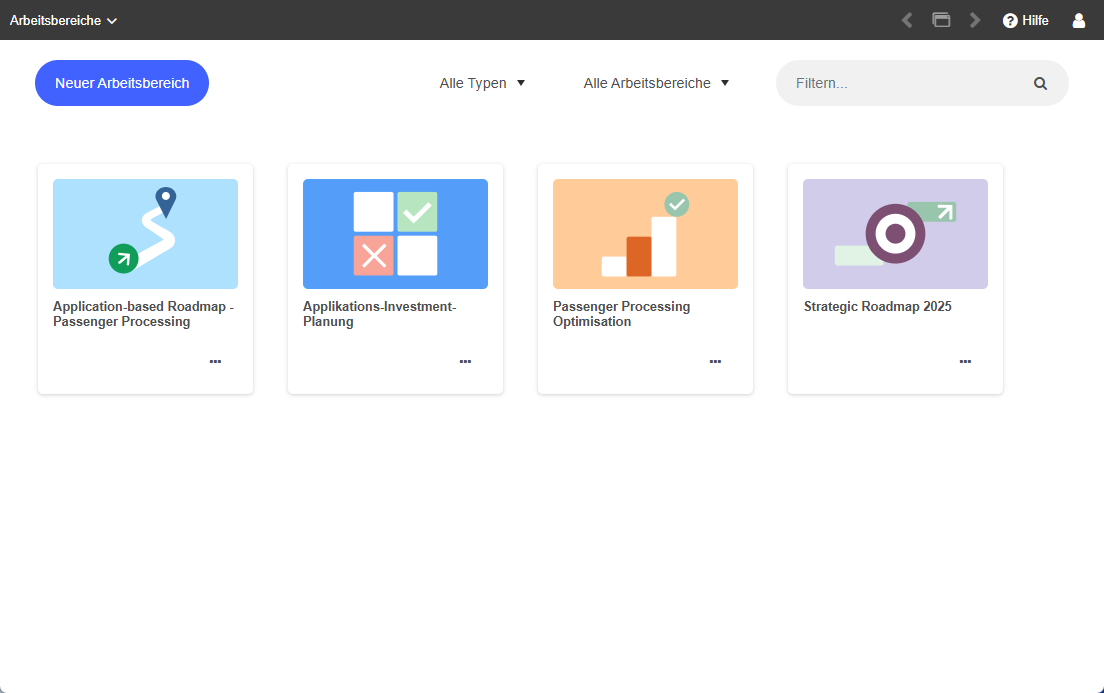This screenshot has width=1104, height=693.
Task: Open more options for Application-based Roadmap card
Action: [x=215, y=361]
